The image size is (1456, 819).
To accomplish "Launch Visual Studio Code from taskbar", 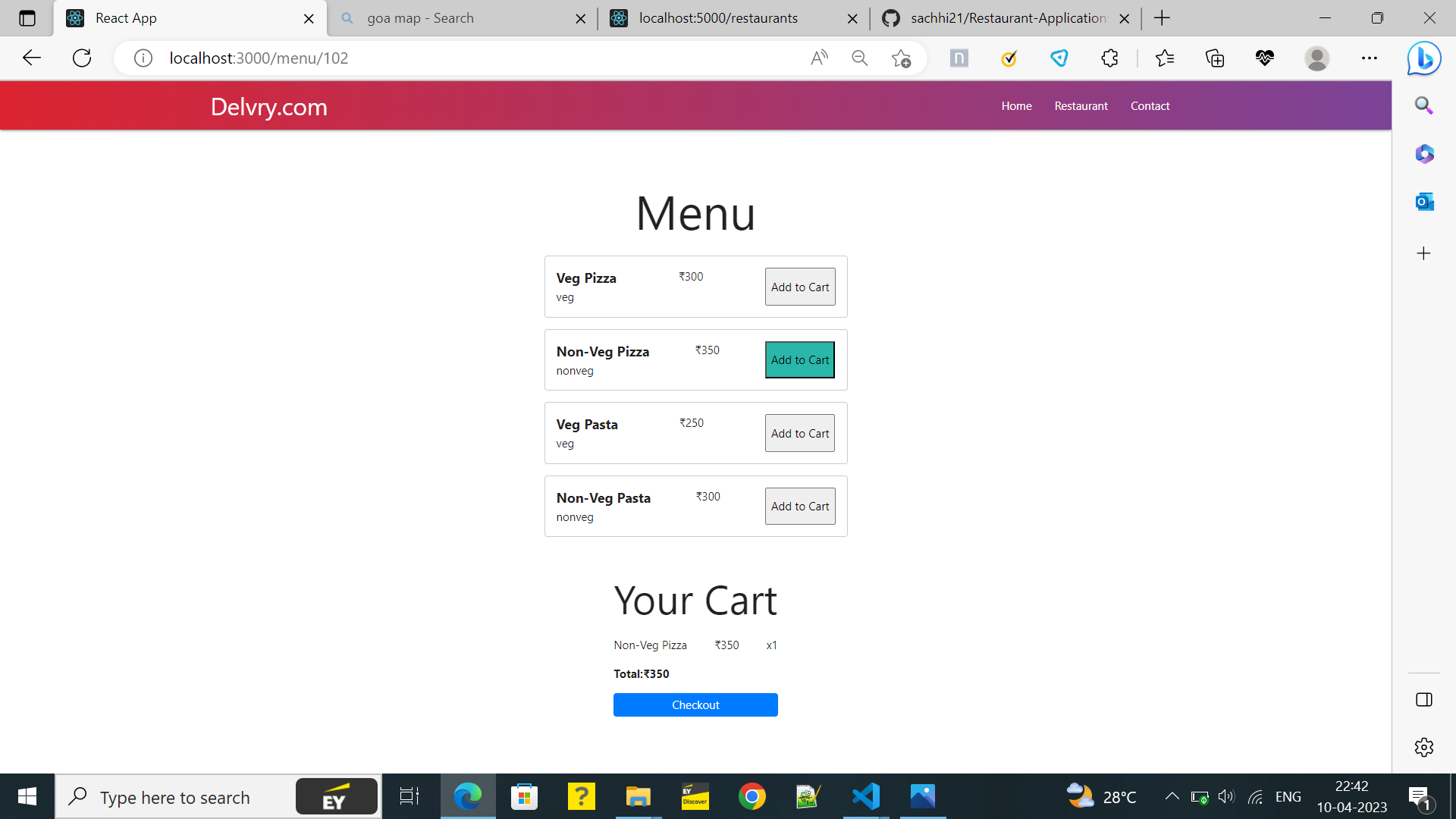I will point(865,796).
